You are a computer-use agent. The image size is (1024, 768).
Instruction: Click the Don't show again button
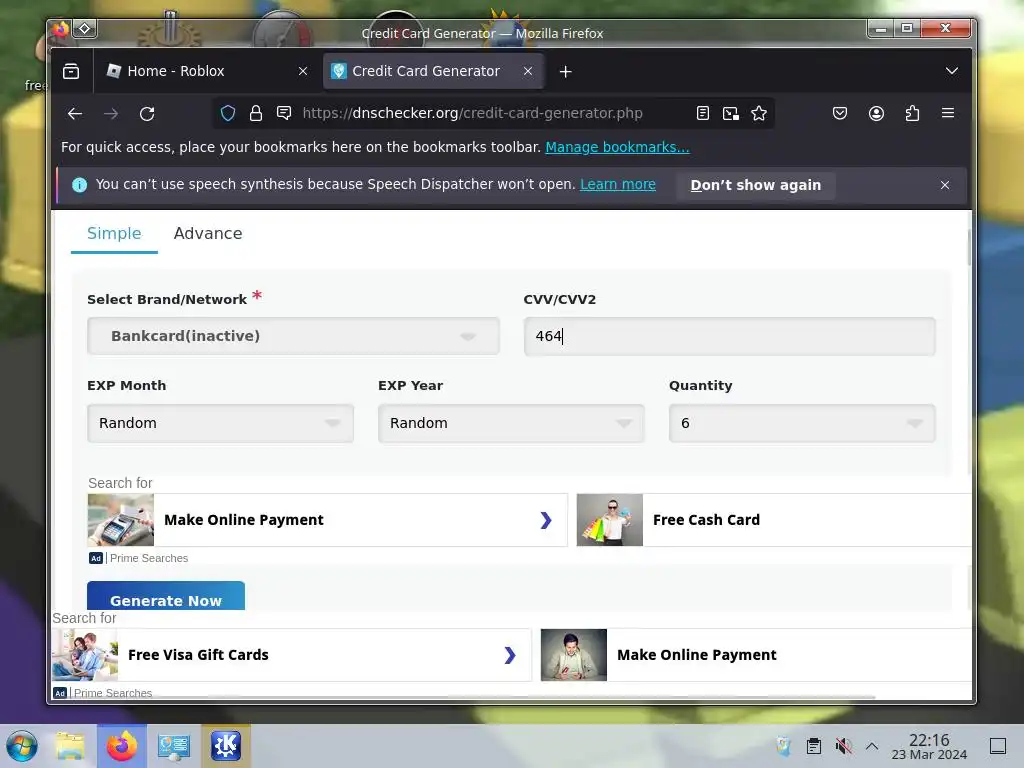(756, 185)
